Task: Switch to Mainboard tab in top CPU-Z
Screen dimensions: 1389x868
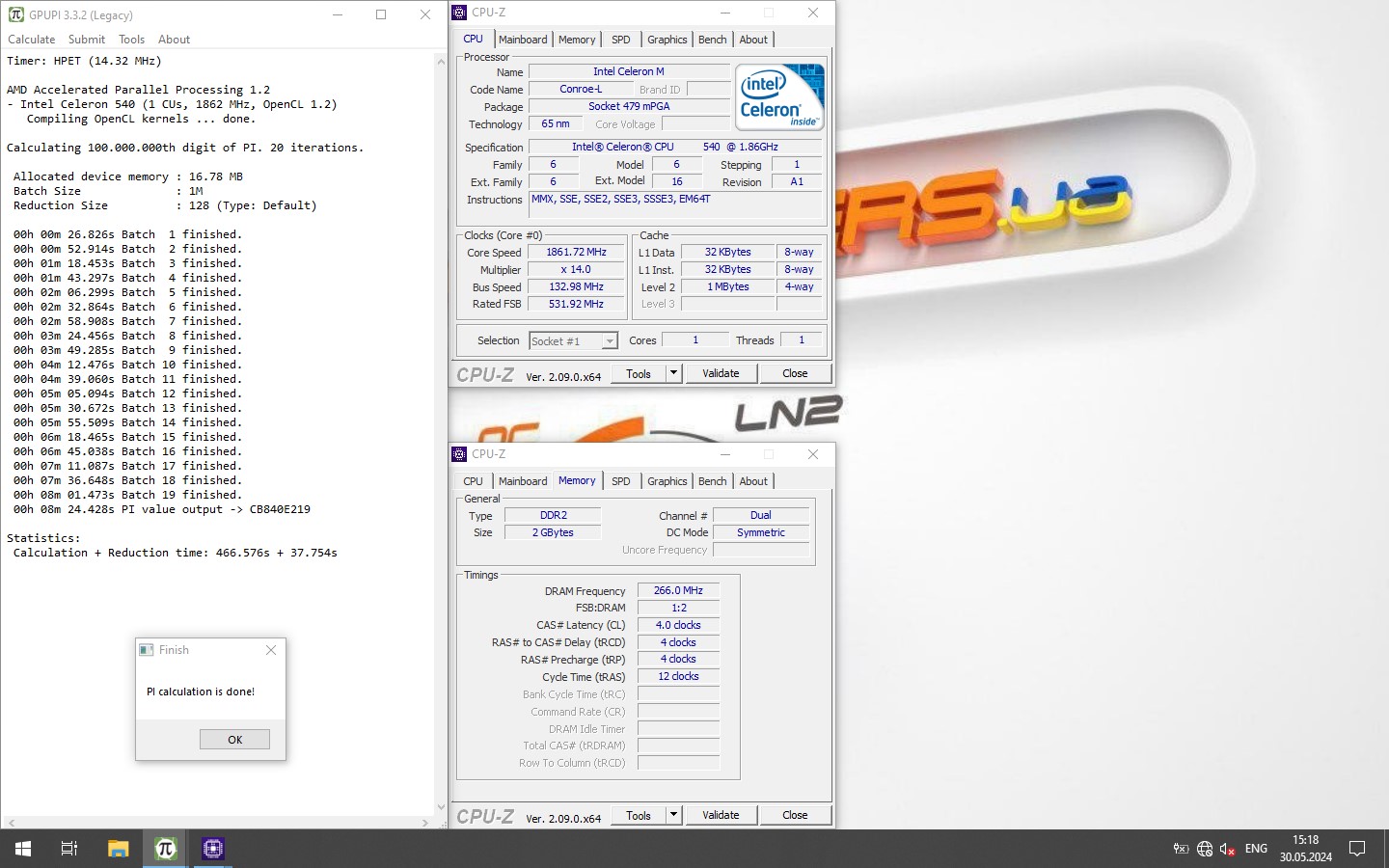Action: (523, 40)
